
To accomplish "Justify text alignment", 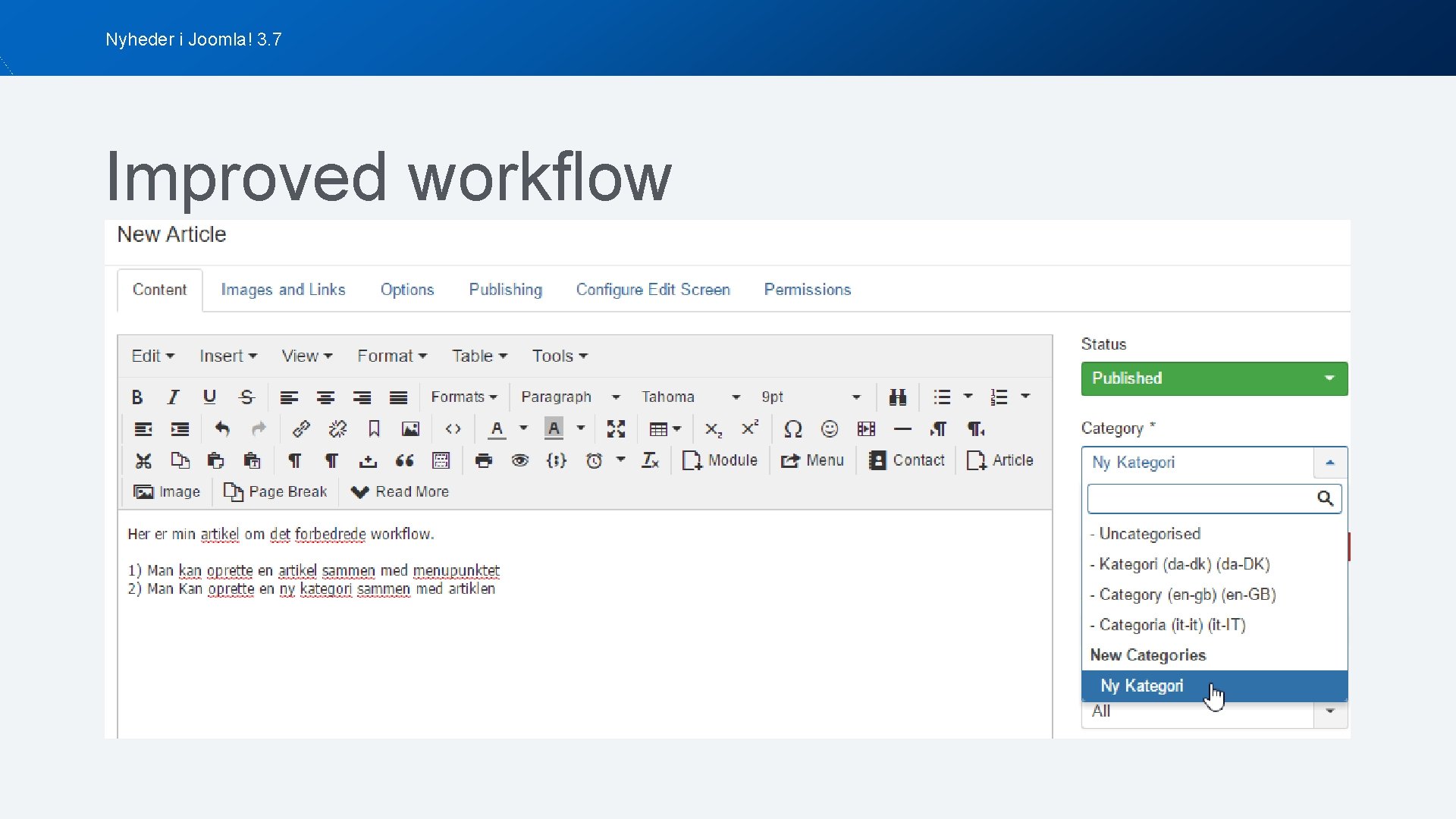I will point(398,397).
